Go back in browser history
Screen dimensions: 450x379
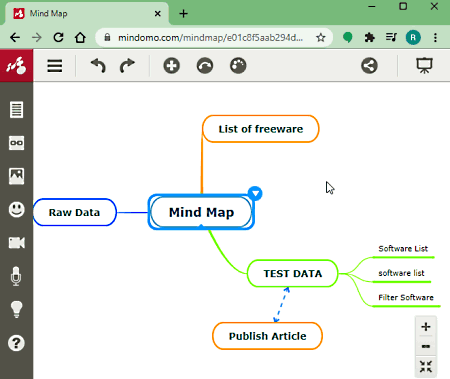[x=15, y=37]
